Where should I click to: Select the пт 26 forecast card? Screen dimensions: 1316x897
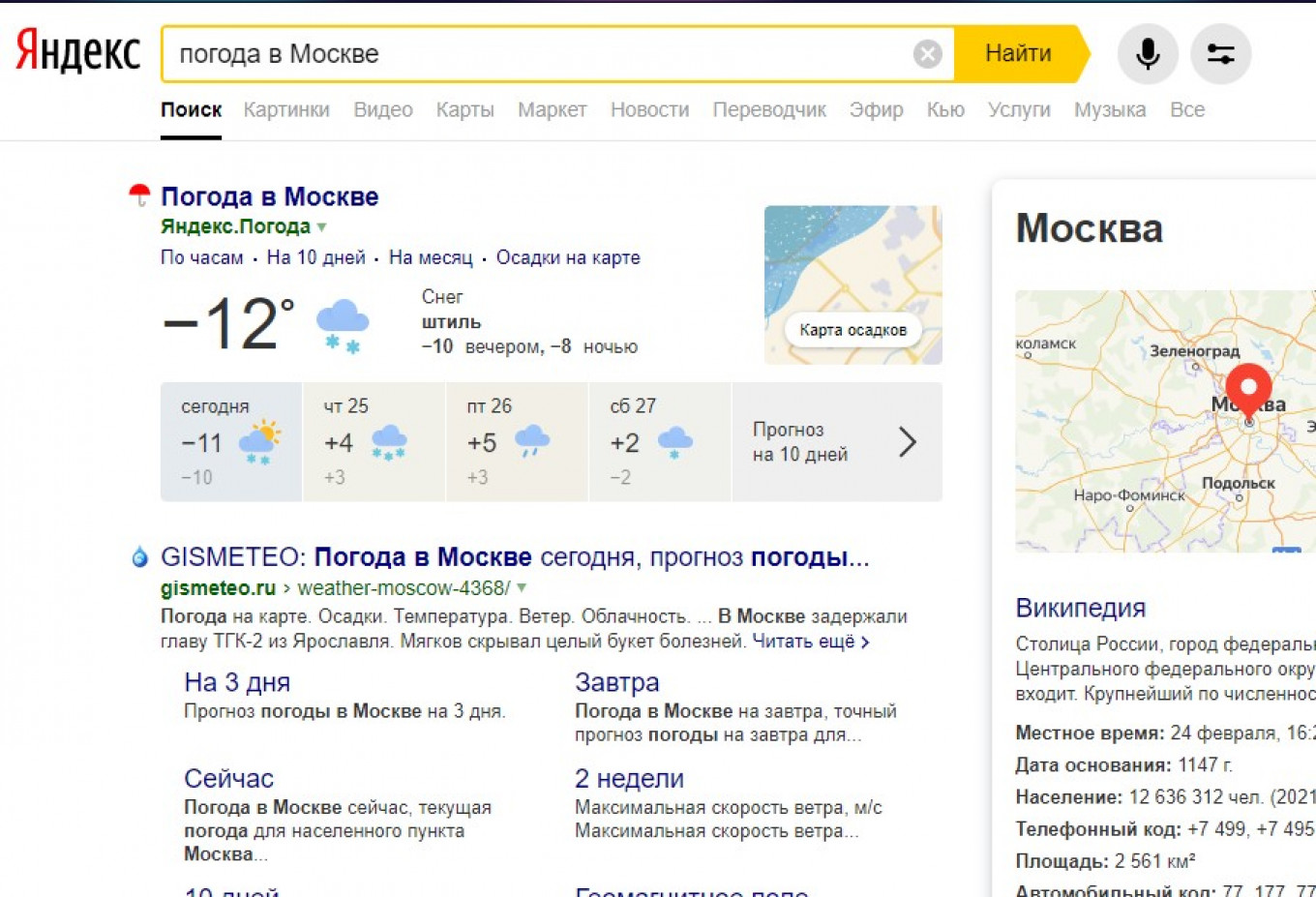[x=517, y=441]
